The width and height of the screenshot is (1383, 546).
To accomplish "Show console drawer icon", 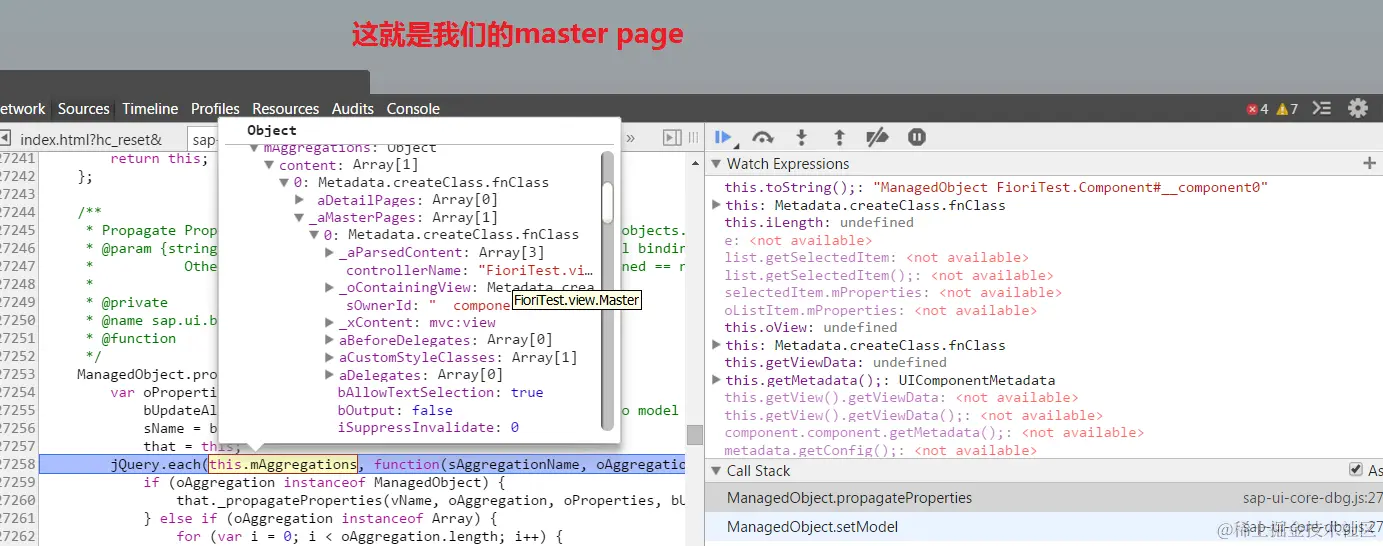I will tap(1321, 108).
